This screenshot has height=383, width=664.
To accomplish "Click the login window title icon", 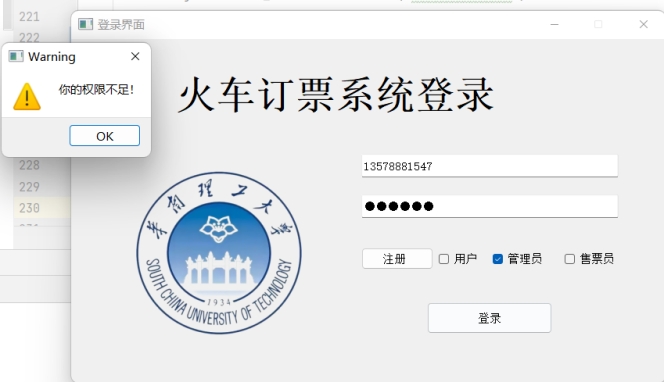I will 85,25.
